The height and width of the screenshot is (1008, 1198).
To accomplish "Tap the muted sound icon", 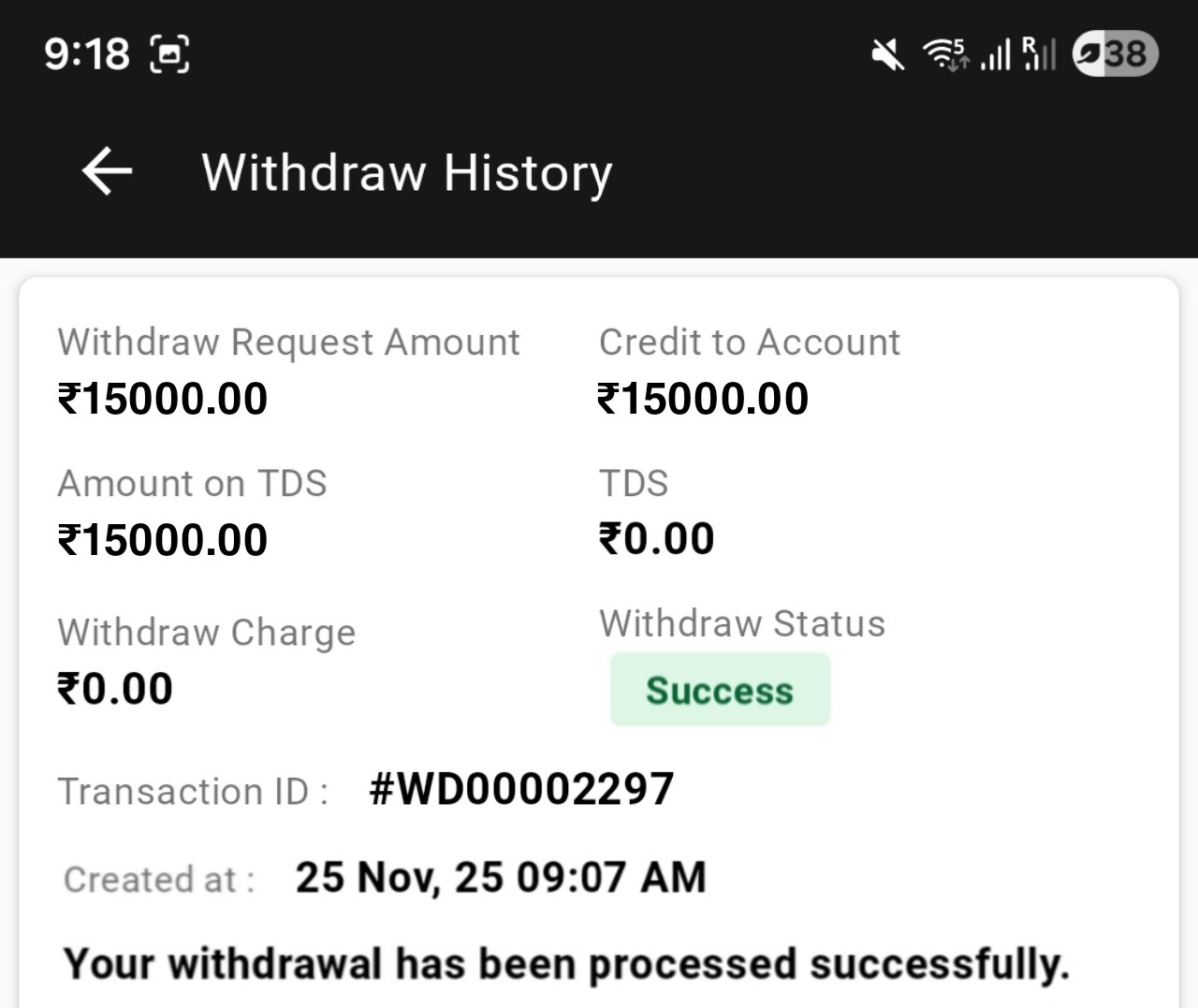I will click(887, 54).
